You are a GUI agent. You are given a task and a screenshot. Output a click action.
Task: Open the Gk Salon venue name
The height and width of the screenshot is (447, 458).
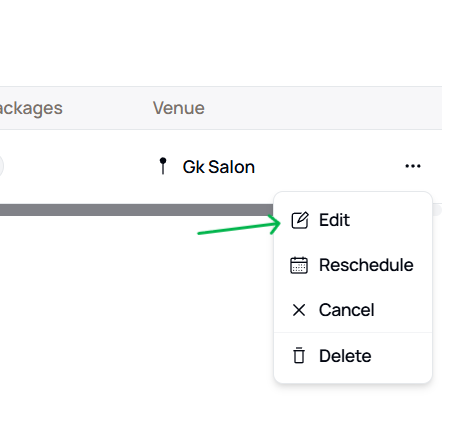click(x=219, y=167)
